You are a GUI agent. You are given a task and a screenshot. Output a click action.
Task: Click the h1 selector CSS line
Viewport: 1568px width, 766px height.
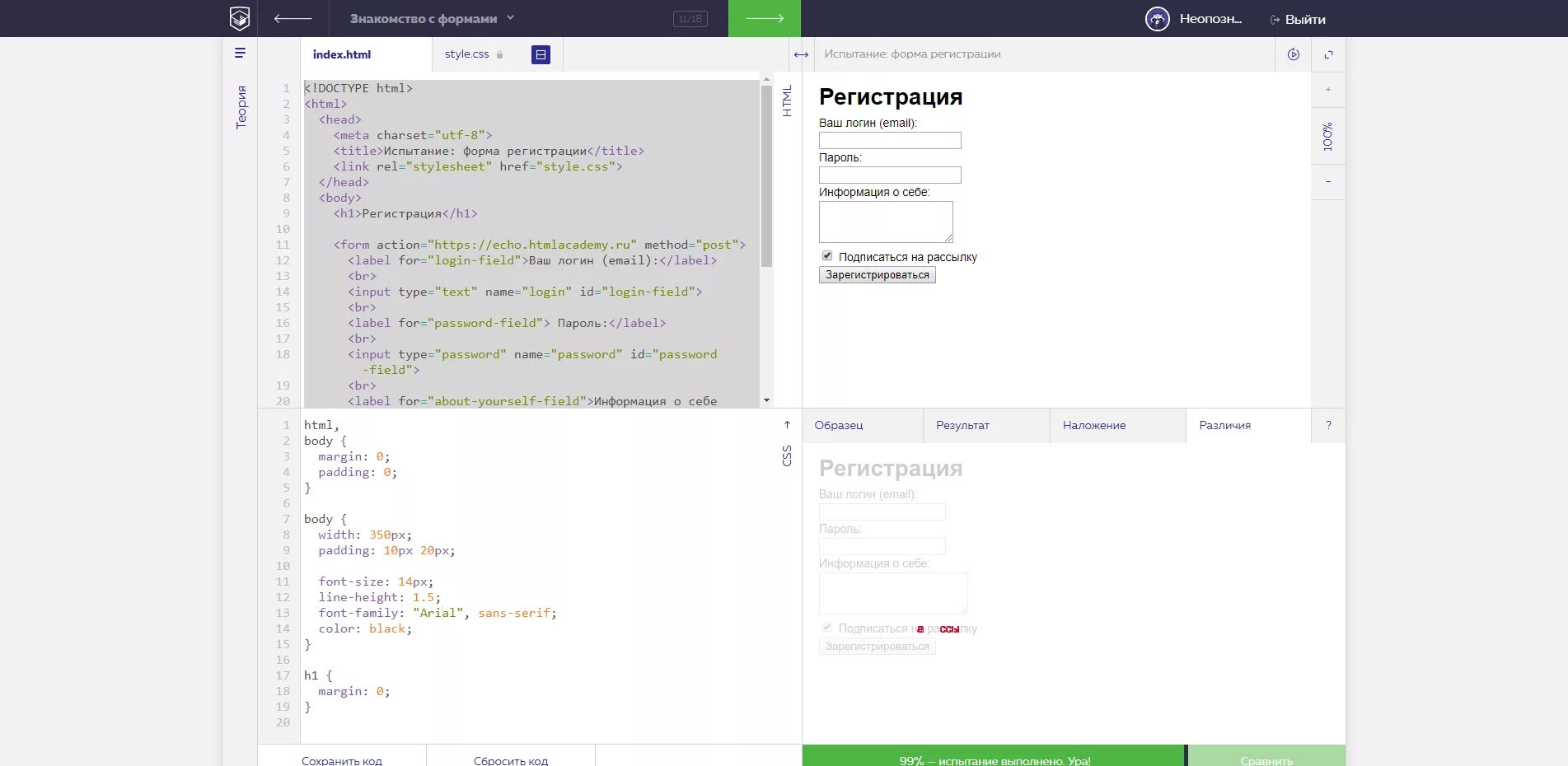318,675
